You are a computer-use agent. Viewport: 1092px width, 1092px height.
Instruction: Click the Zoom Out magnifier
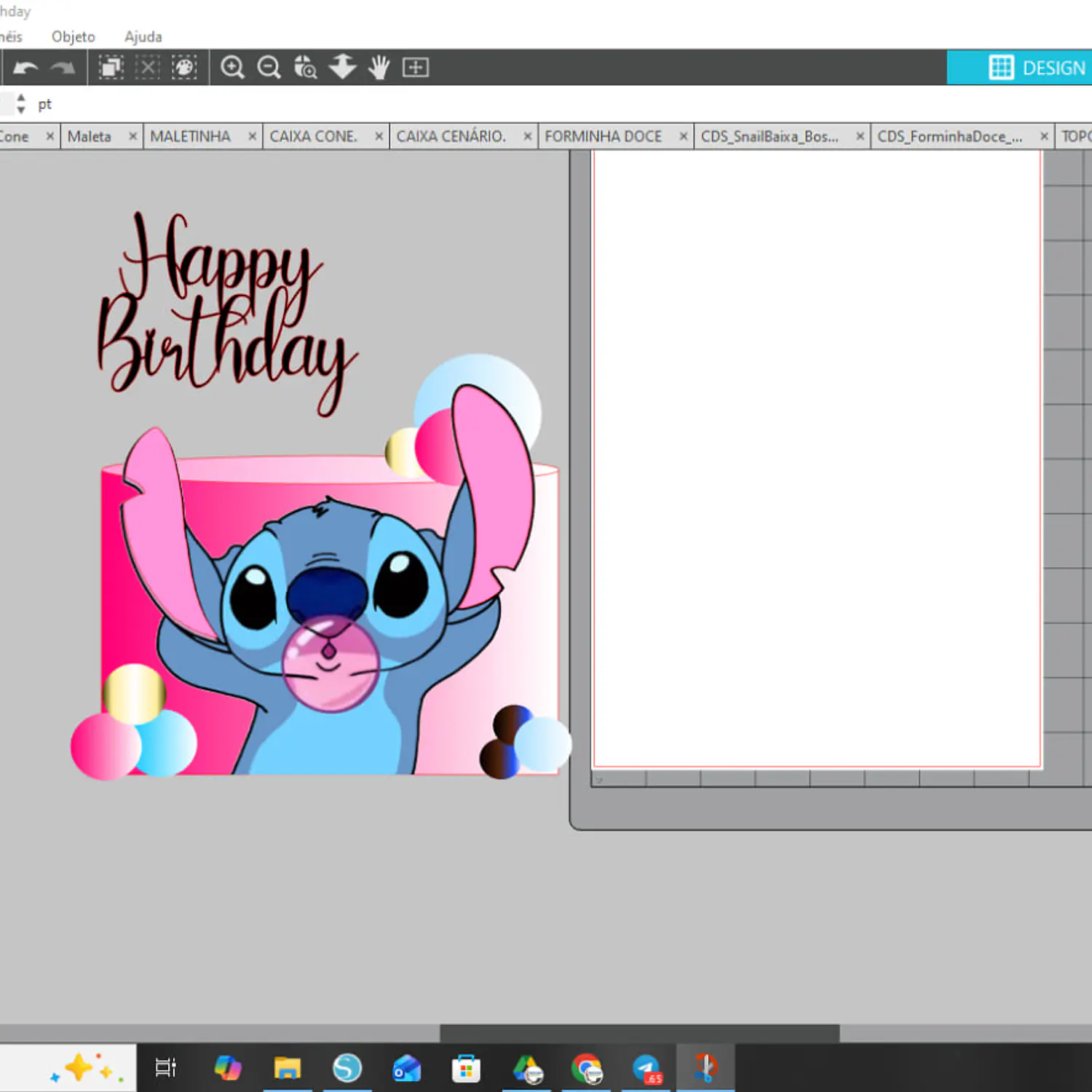click(x=269, y=68)
